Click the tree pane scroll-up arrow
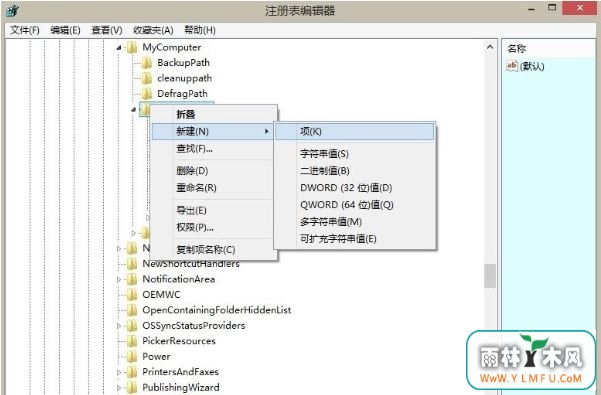The image size is (601, 395). (x=490, y=47)
